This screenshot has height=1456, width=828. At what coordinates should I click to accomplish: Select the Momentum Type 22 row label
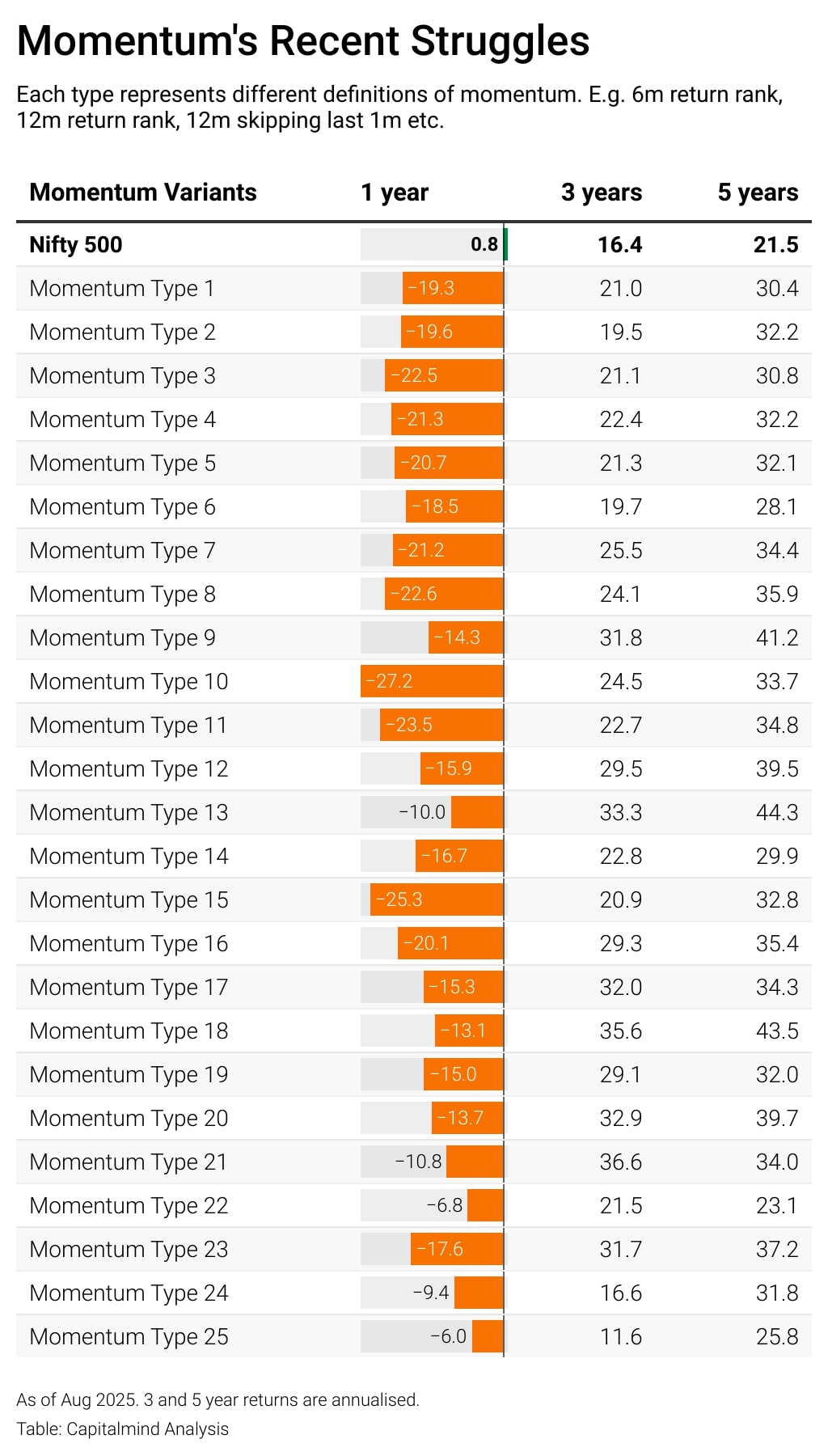pos(129,1206)
